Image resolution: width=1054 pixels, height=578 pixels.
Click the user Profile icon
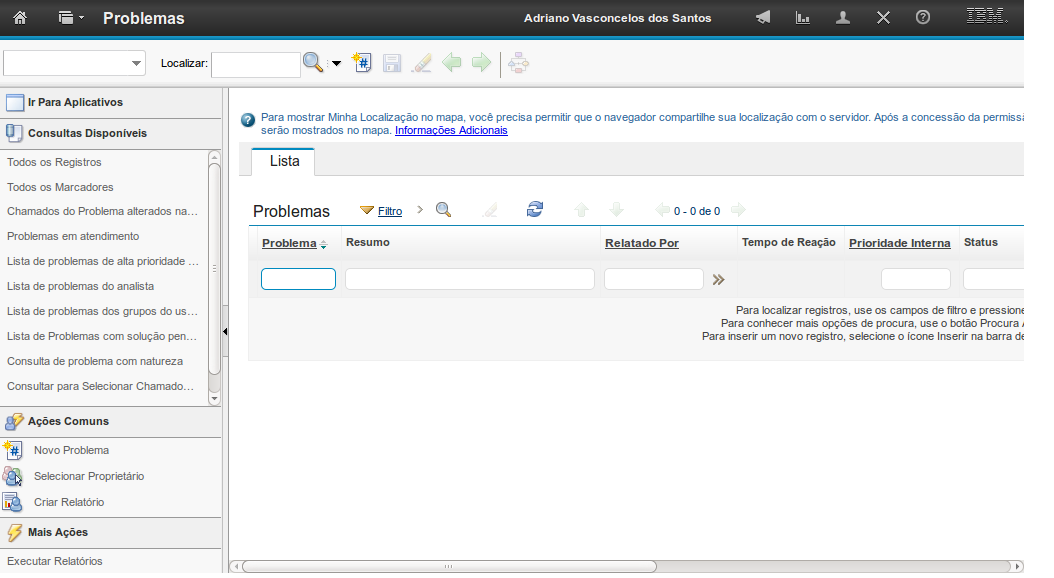pos(843,18)
